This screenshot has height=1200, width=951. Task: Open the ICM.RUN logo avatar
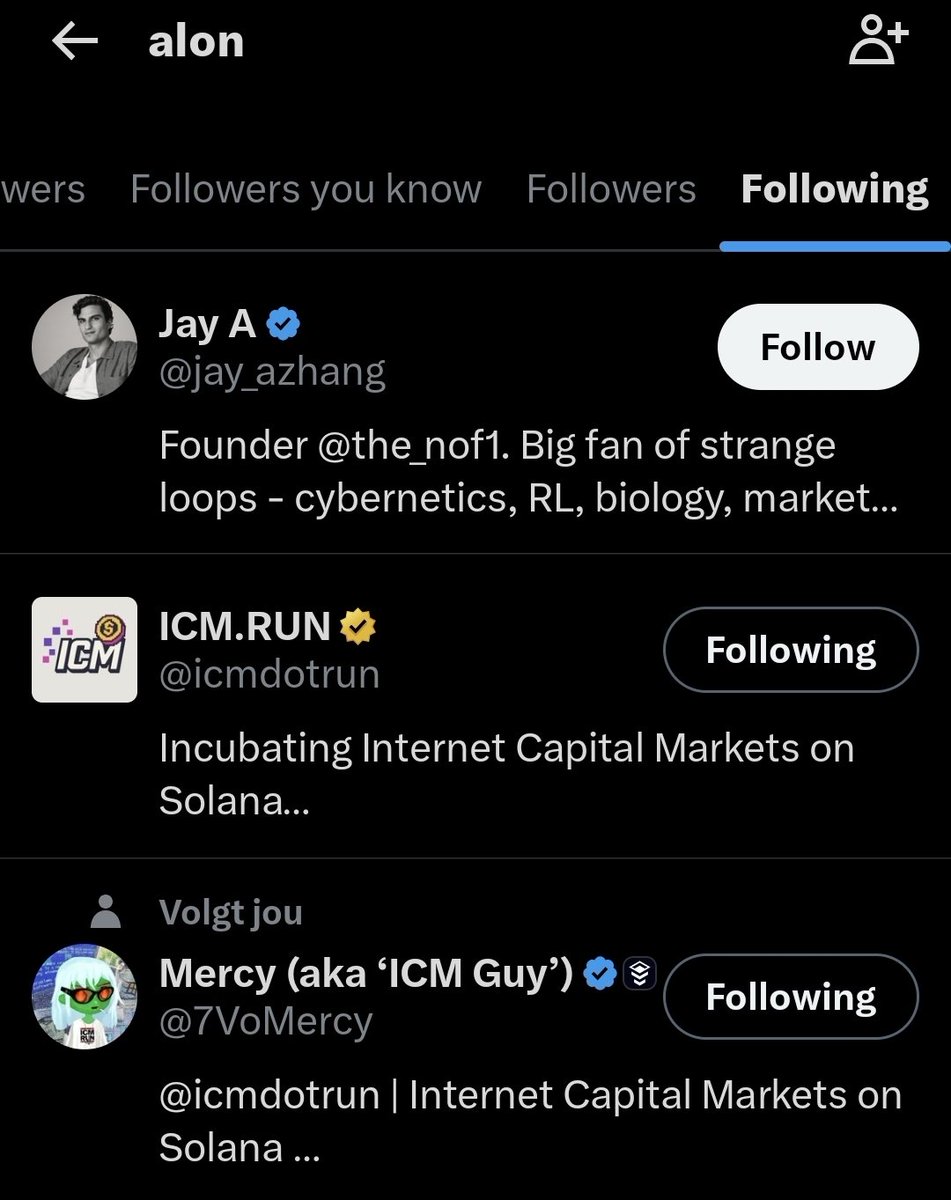[84, 650]
